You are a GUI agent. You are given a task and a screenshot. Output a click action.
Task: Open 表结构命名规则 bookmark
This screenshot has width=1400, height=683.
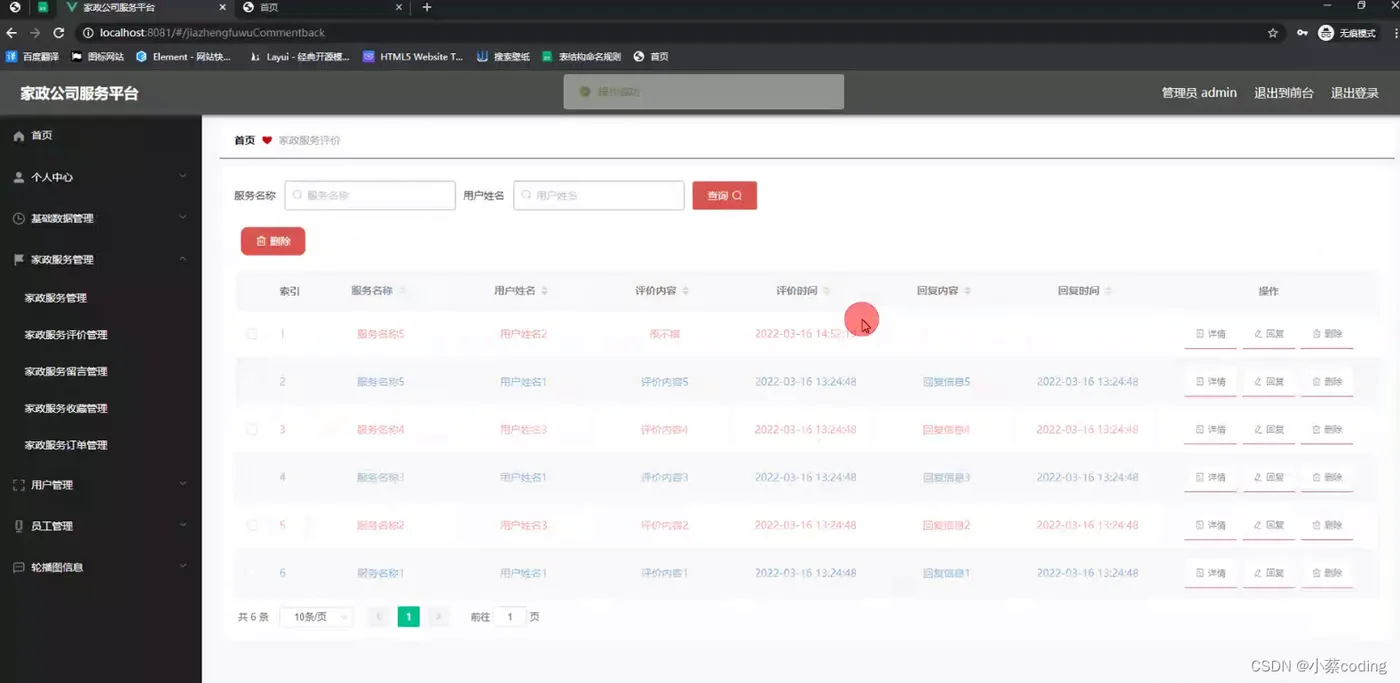pyautogui.click(x=582, y=57)
